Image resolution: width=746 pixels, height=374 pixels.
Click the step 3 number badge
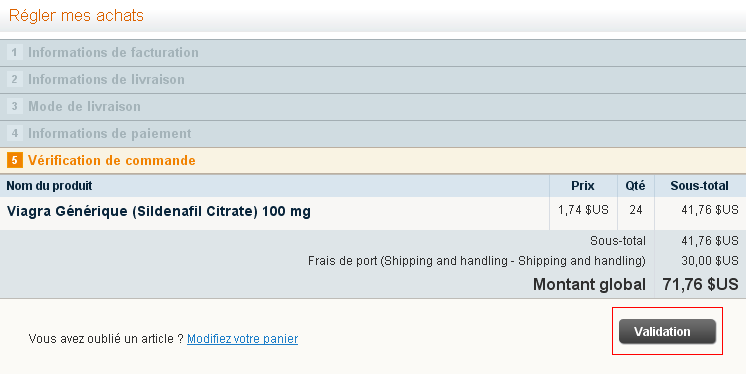coord(15,106)
